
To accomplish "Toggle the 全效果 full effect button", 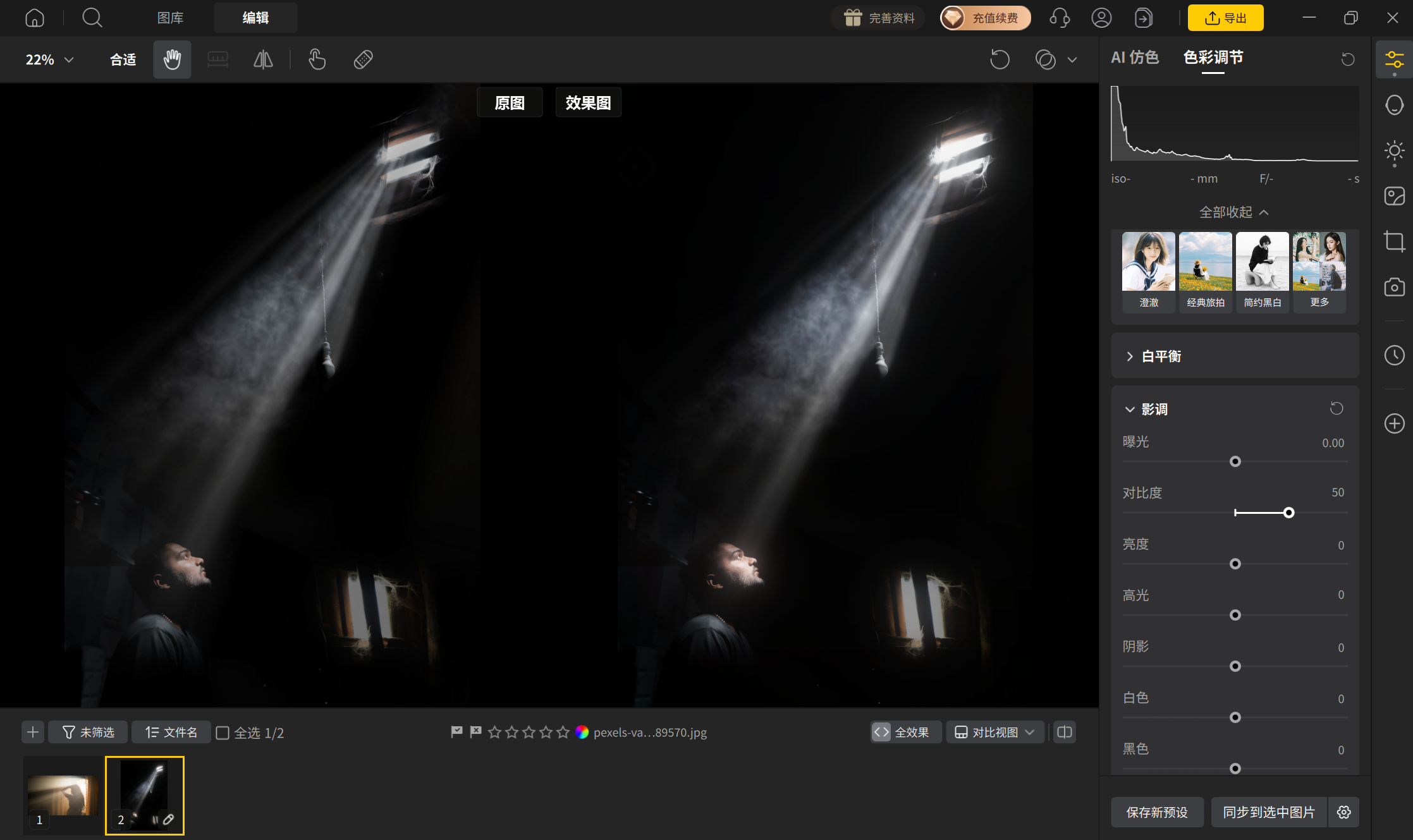I will [x=905, y=733].
